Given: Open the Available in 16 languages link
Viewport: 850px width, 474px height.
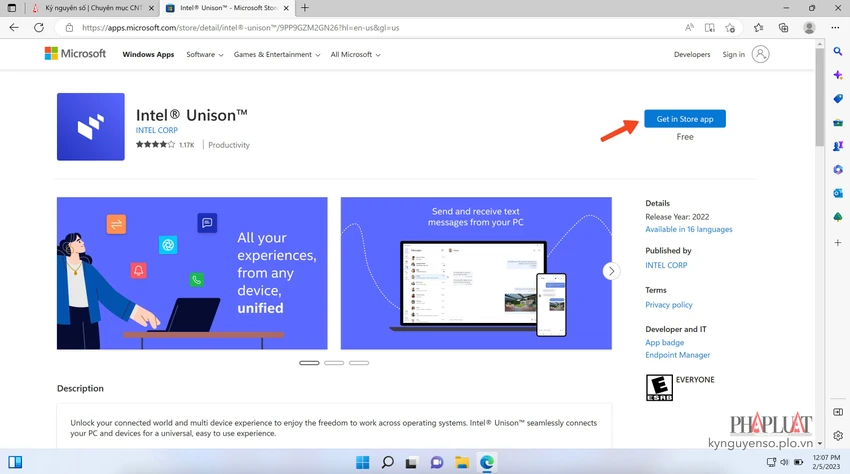Looking at the screenshot, I should point(688,229).
